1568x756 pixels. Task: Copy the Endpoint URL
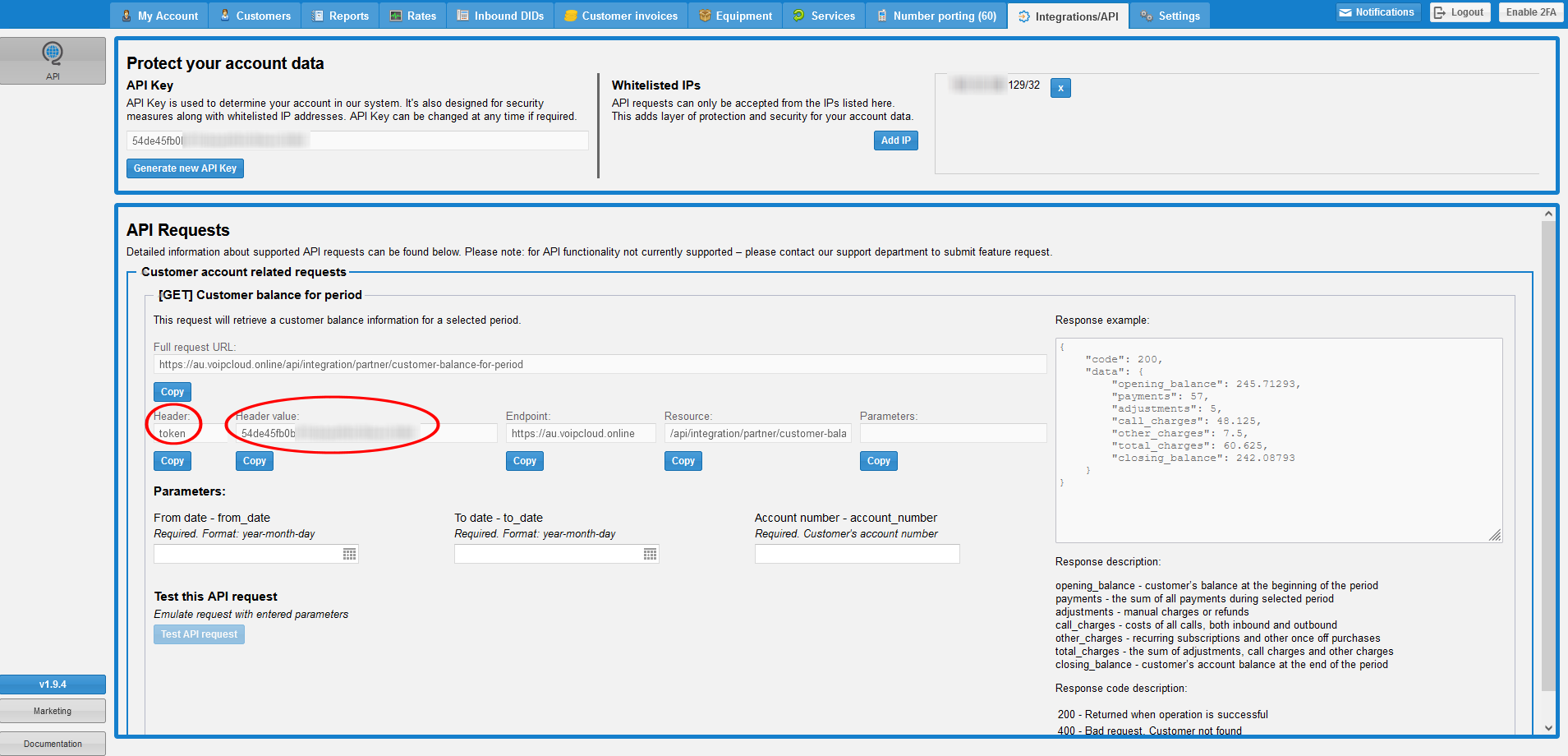[525, 461]
